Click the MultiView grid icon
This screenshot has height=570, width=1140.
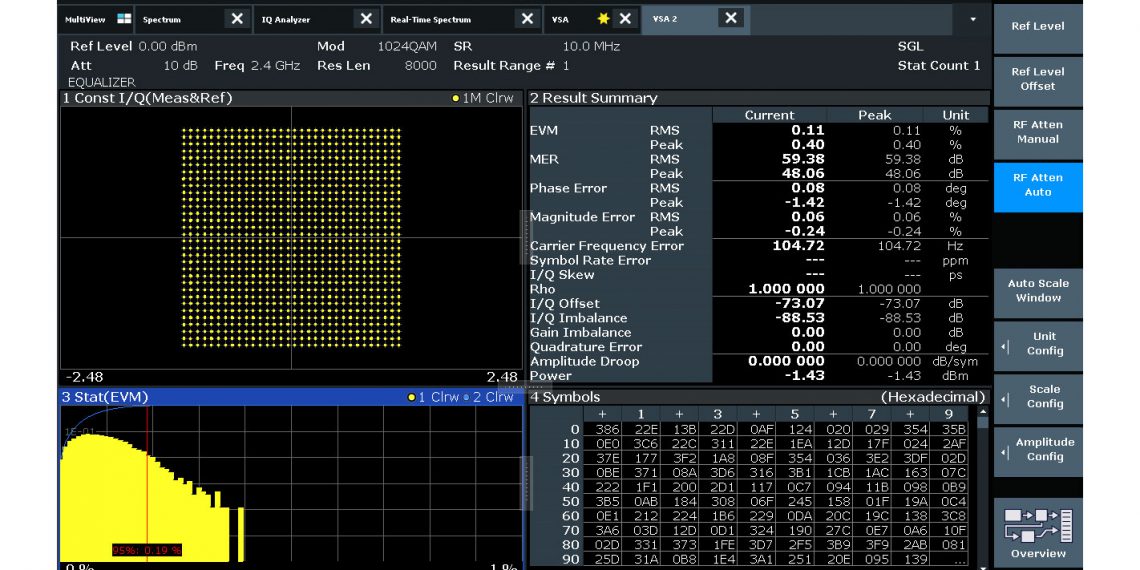click(124, 19)
